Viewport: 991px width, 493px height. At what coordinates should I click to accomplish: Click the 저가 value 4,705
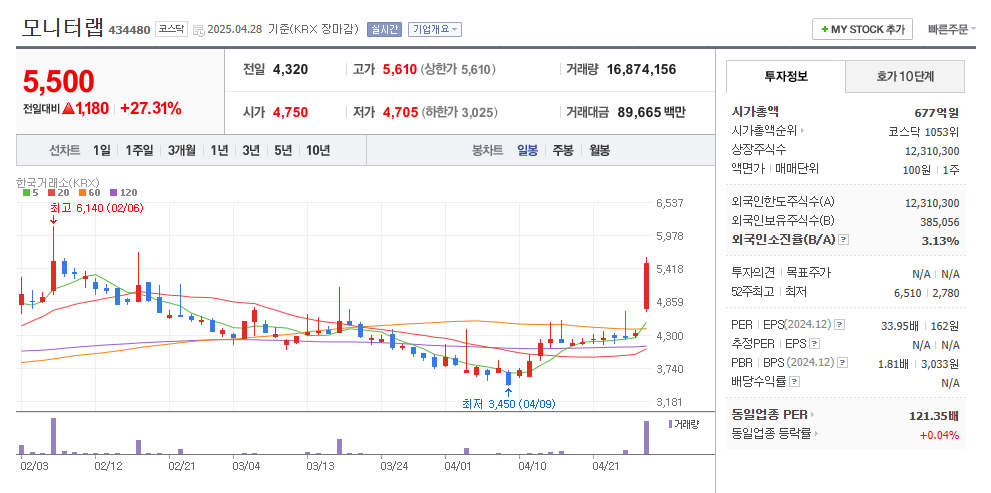tap(401, 113)
